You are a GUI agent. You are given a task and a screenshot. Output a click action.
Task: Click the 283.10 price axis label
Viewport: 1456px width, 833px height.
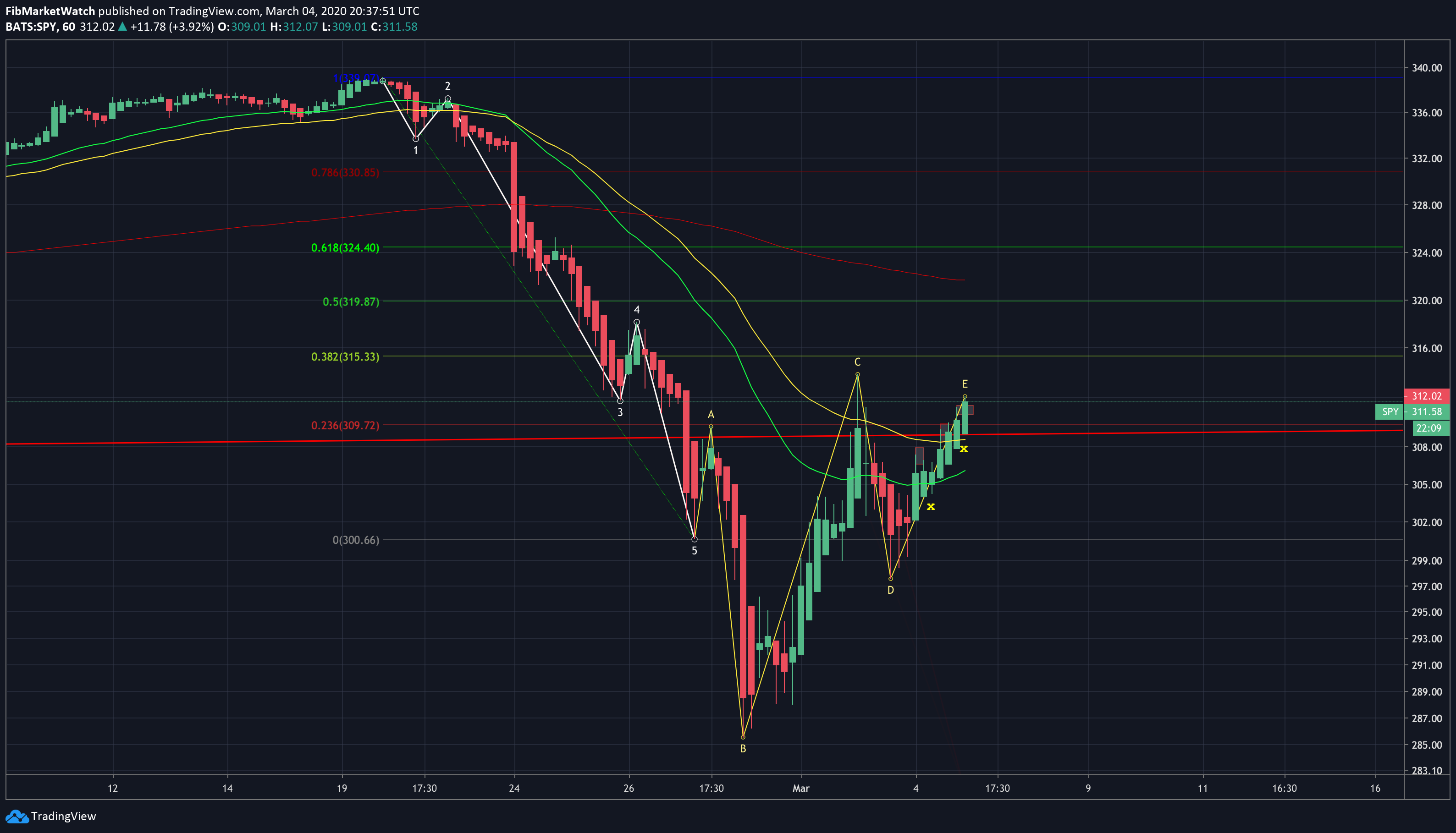click(1427, 771)
